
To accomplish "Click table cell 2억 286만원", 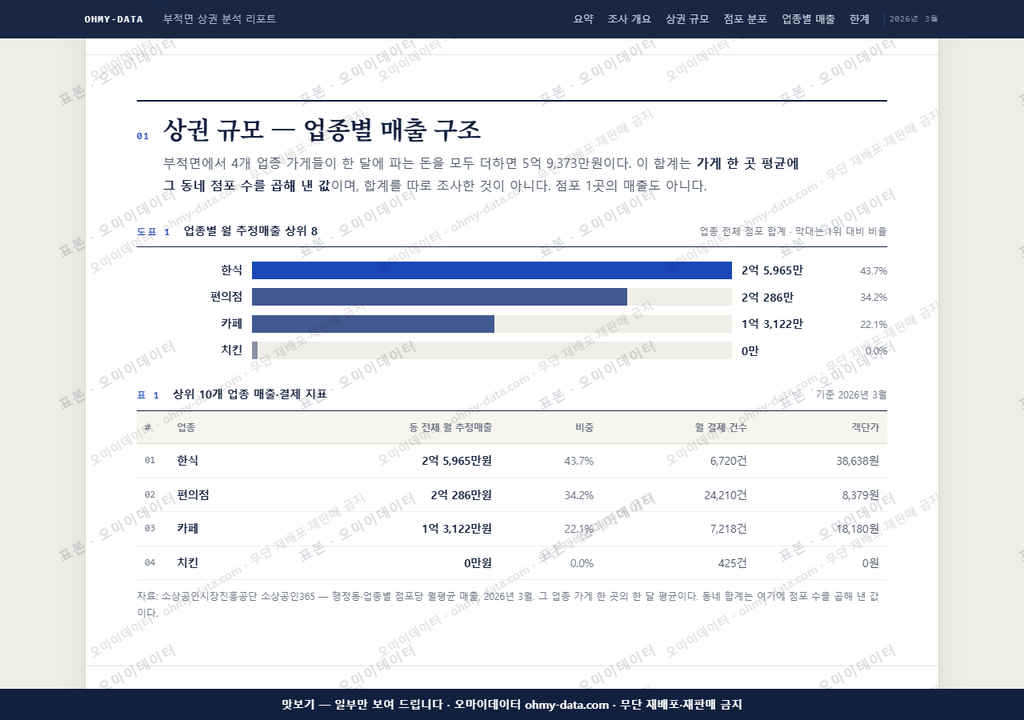I will pyautogui.click(x=461, y=495).
